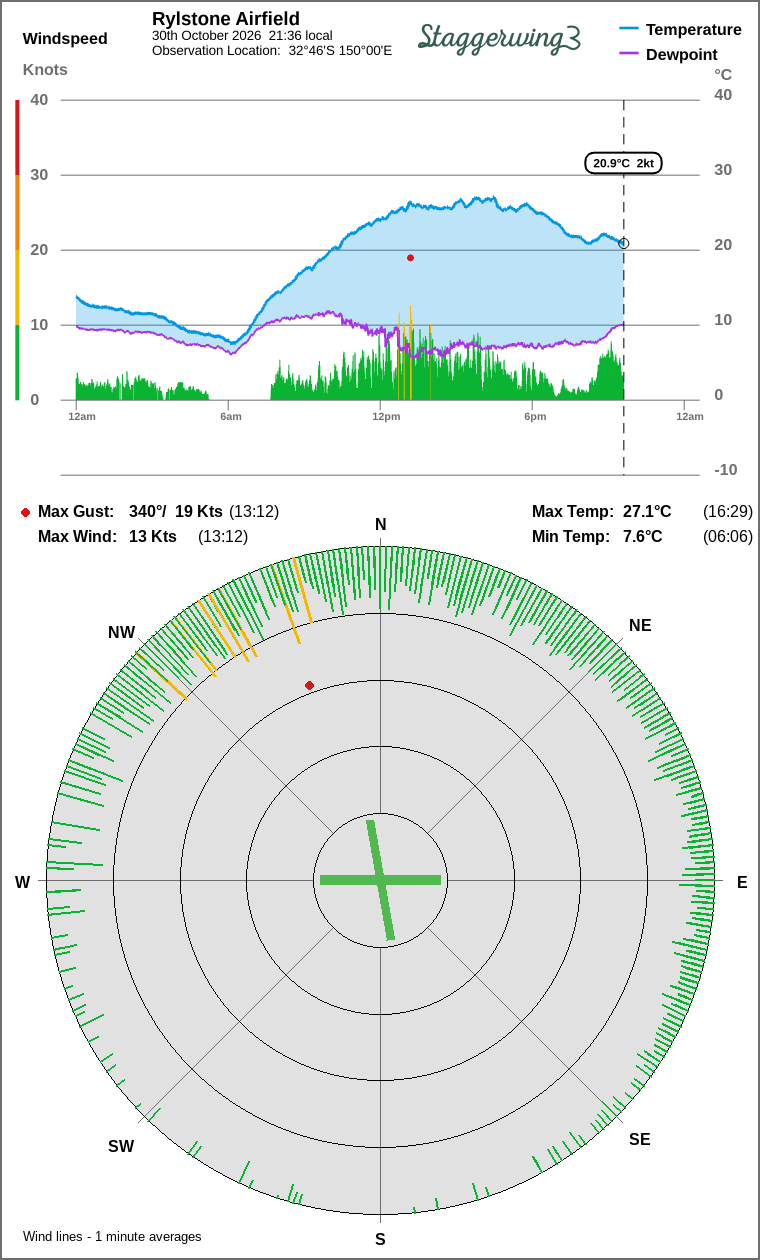Click the Observation Location coordinates
760x1260 pixels.
[x=340, y=50]
